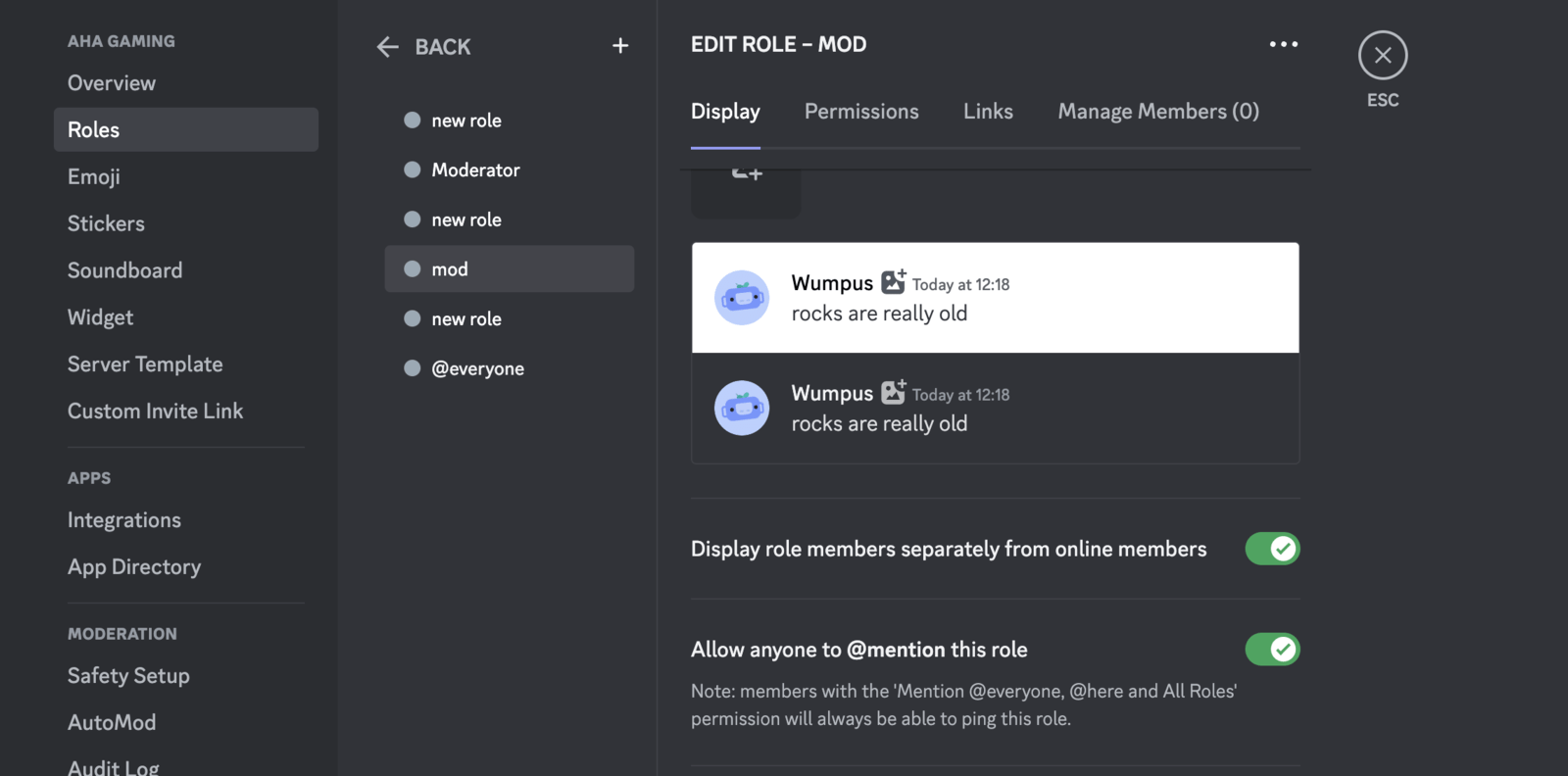
Task: Collapse the MODERATION section heading
Action: (122, 633)
